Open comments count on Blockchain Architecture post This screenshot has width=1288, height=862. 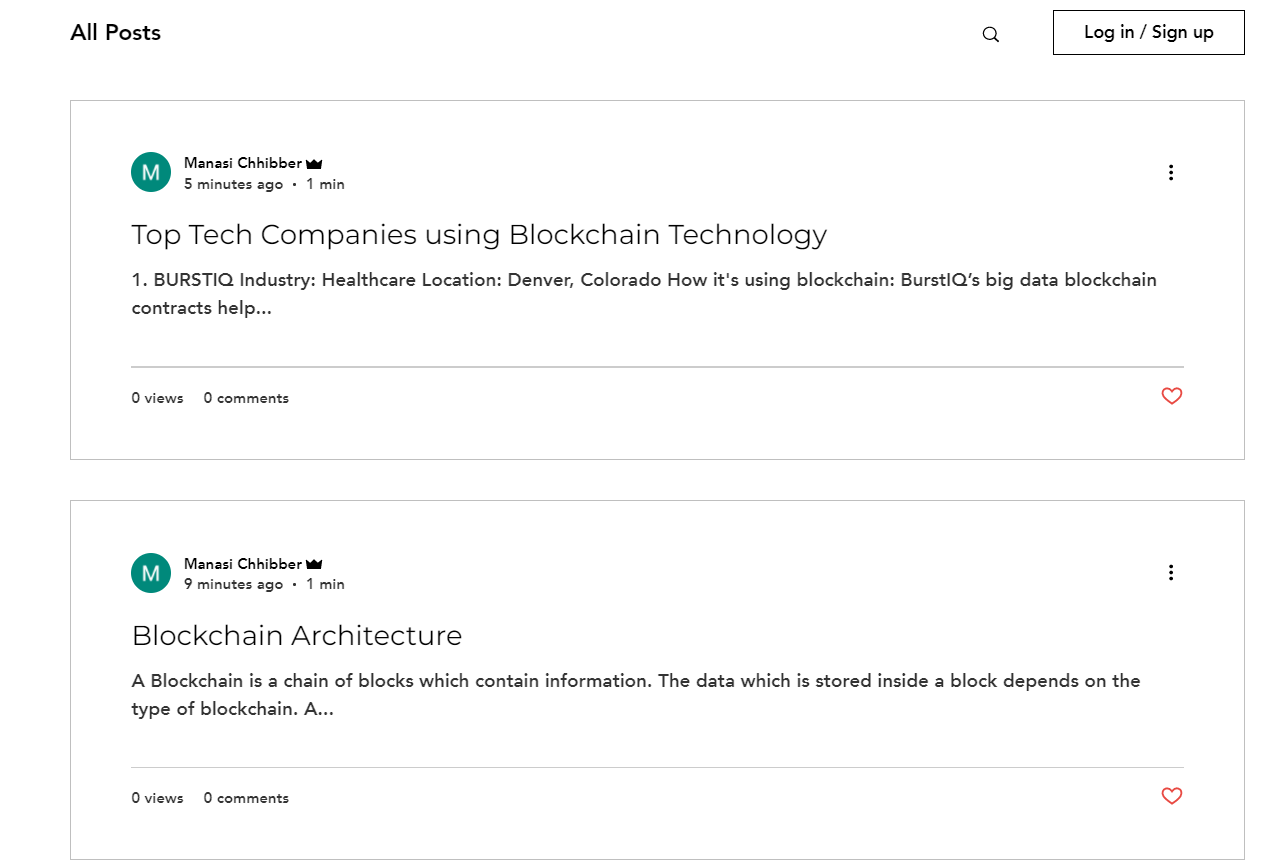(246, 798)
